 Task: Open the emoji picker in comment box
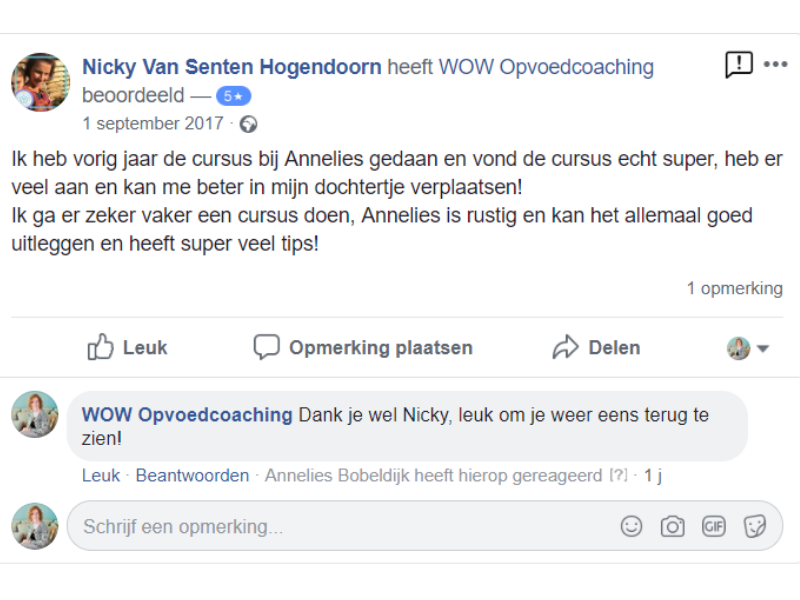(x=631, y=526)
